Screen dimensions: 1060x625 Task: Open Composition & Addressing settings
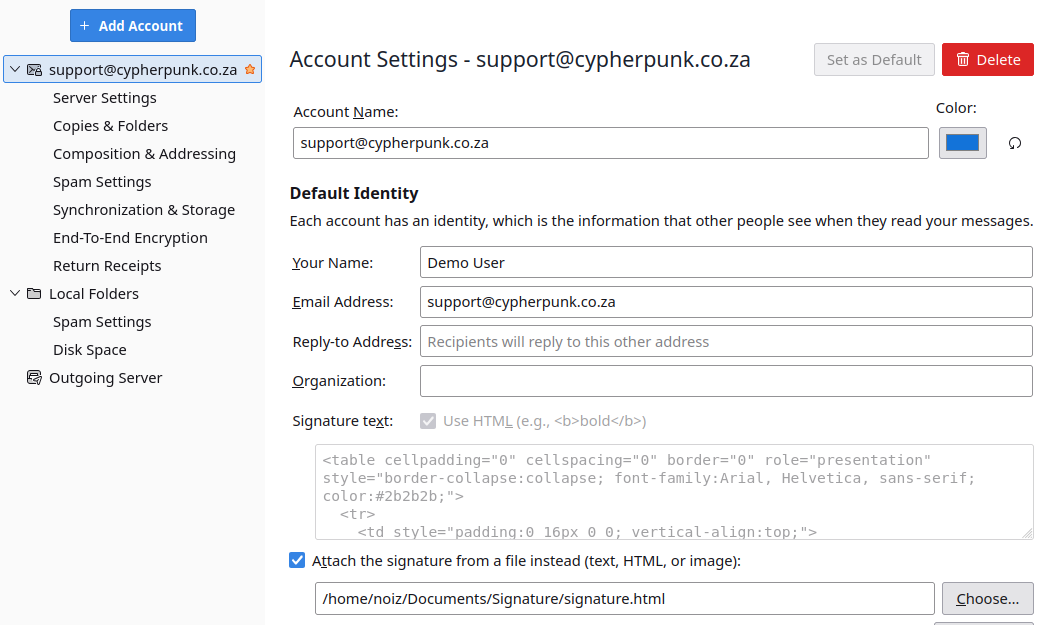(x=144, y=154)
